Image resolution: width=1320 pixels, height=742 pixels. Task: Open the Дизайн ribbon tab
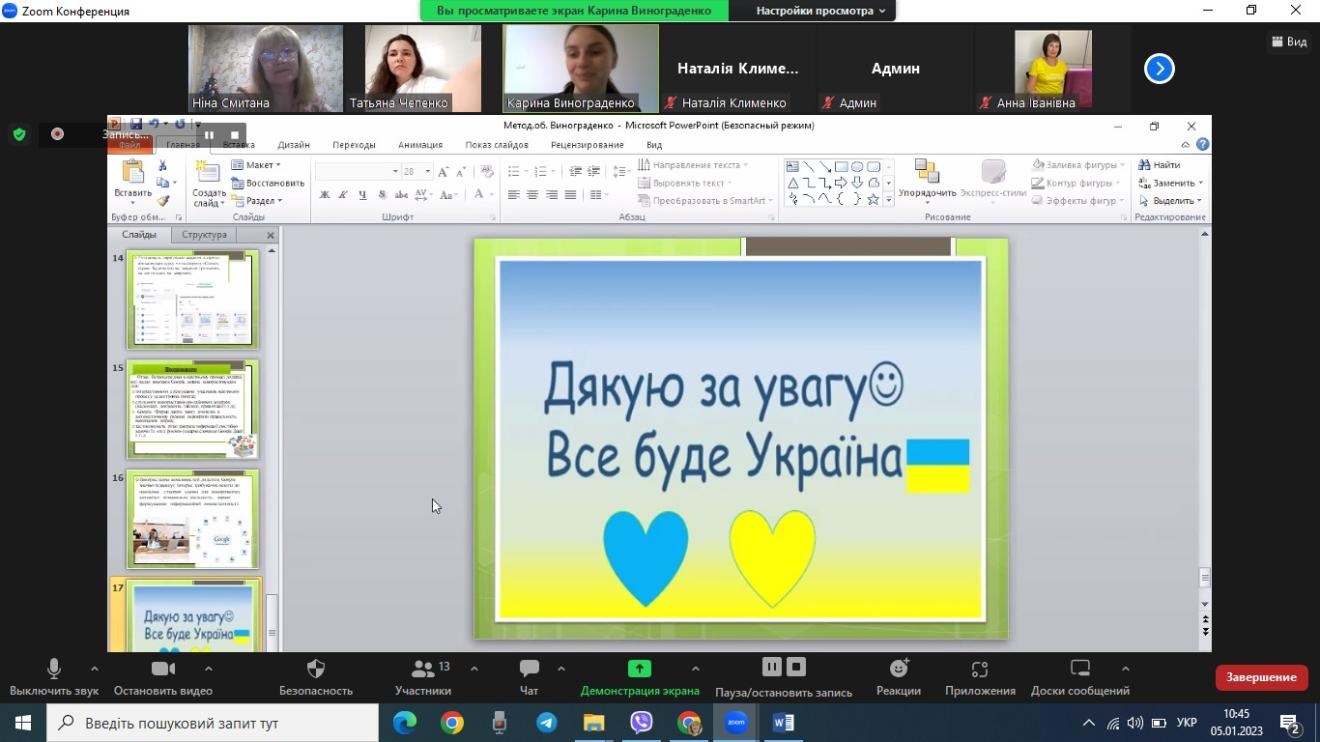point(293,145)
